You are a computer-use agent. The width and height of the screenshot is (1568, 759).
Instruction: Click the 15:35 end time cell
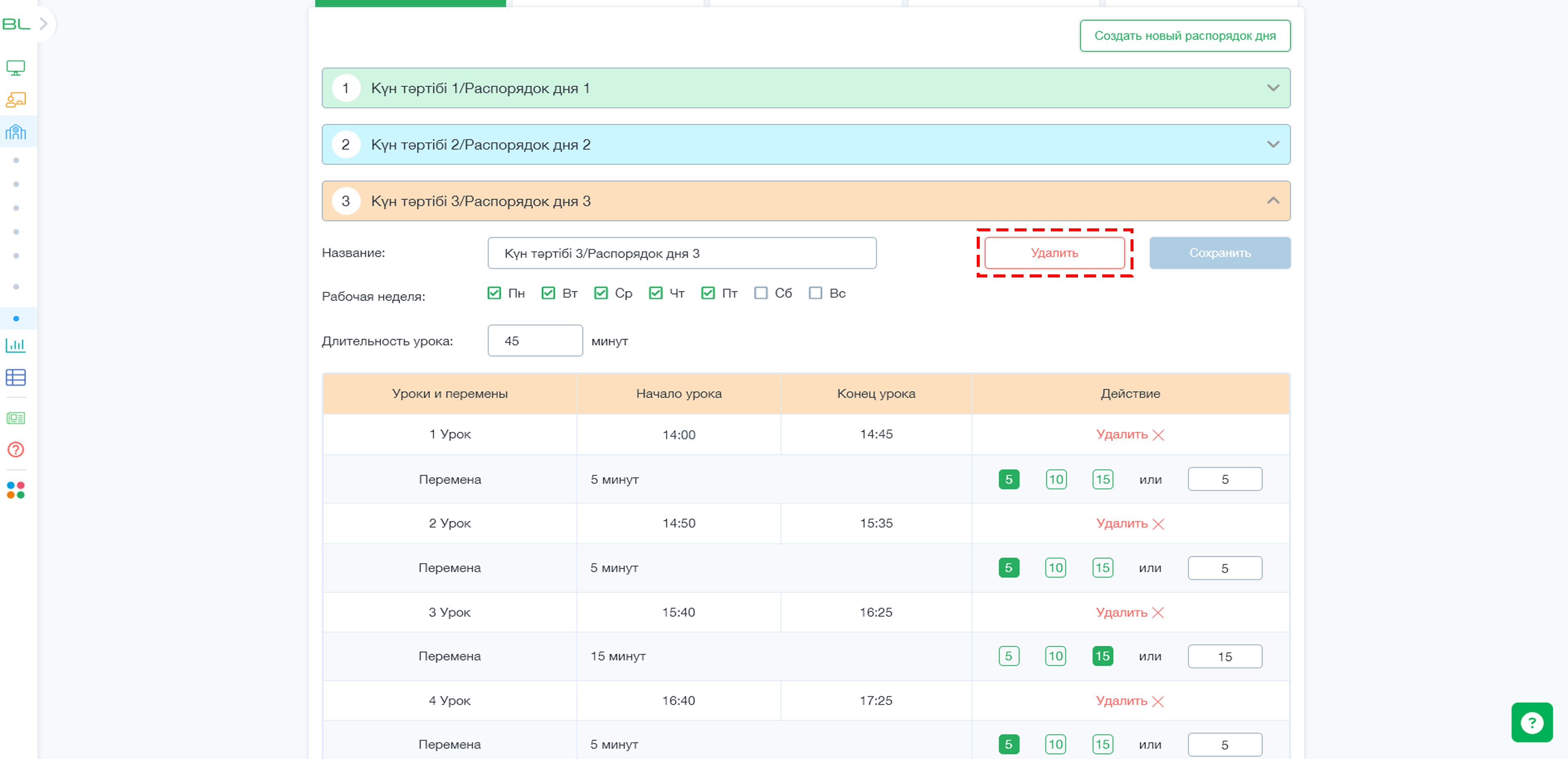point(876,523)
